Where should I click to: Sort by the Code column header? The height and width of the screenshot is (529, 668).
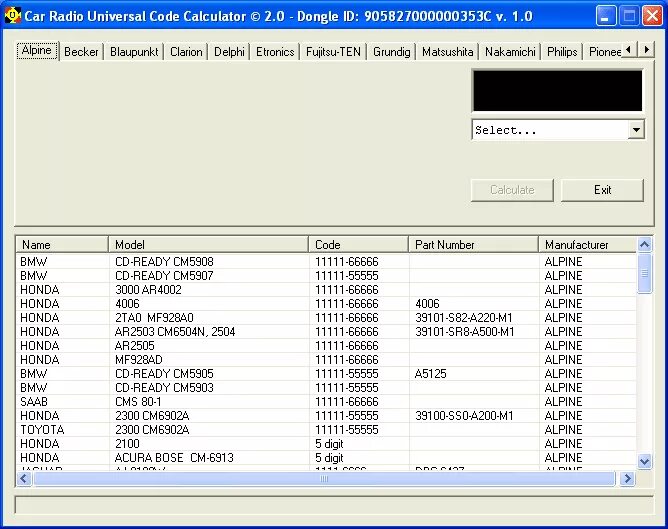(x=359, y=245)
